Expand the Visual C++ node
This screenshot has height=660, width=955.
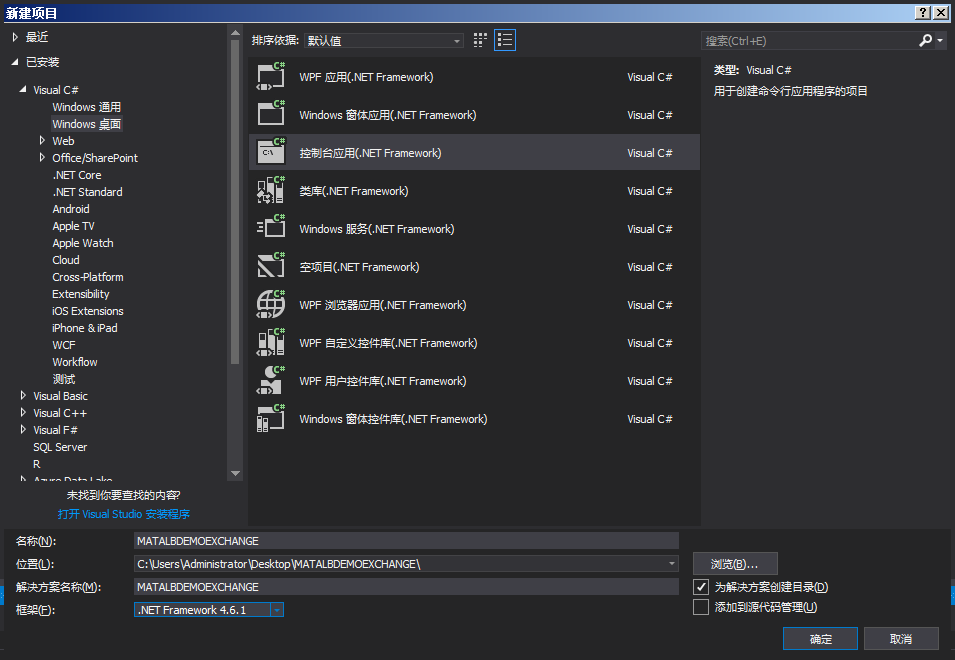(x=23, y=412)
